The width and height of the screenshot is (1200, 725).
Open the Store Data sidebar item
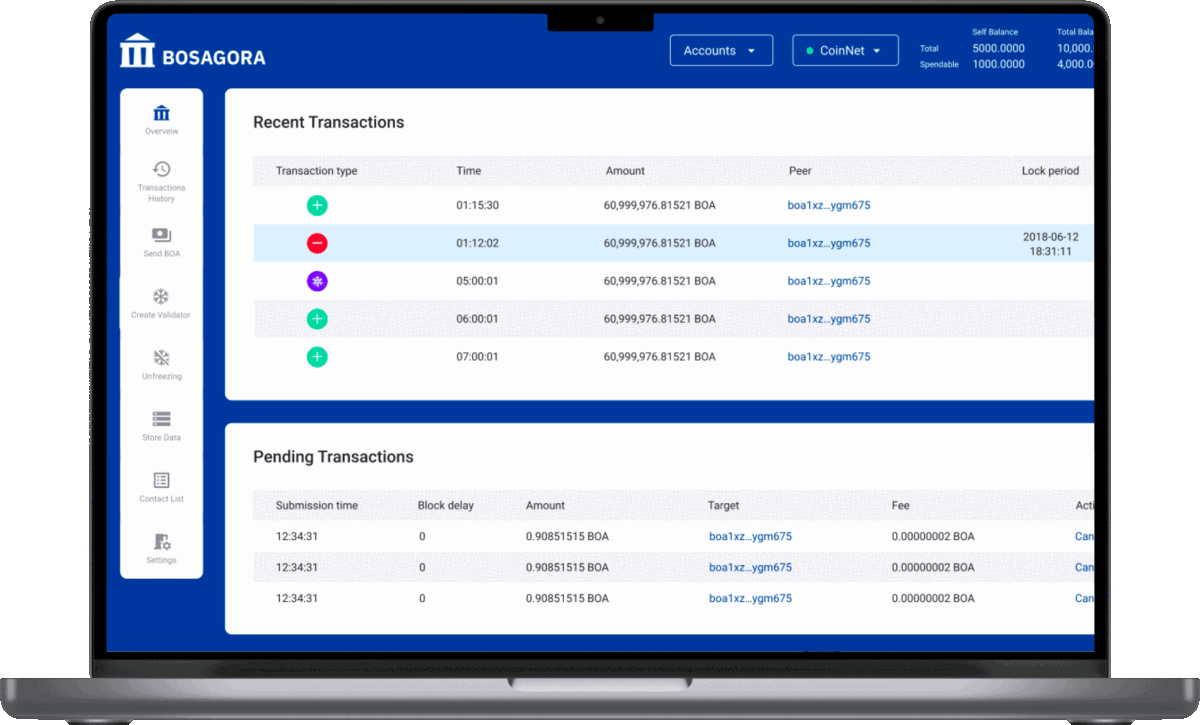[x=161, y=419]
